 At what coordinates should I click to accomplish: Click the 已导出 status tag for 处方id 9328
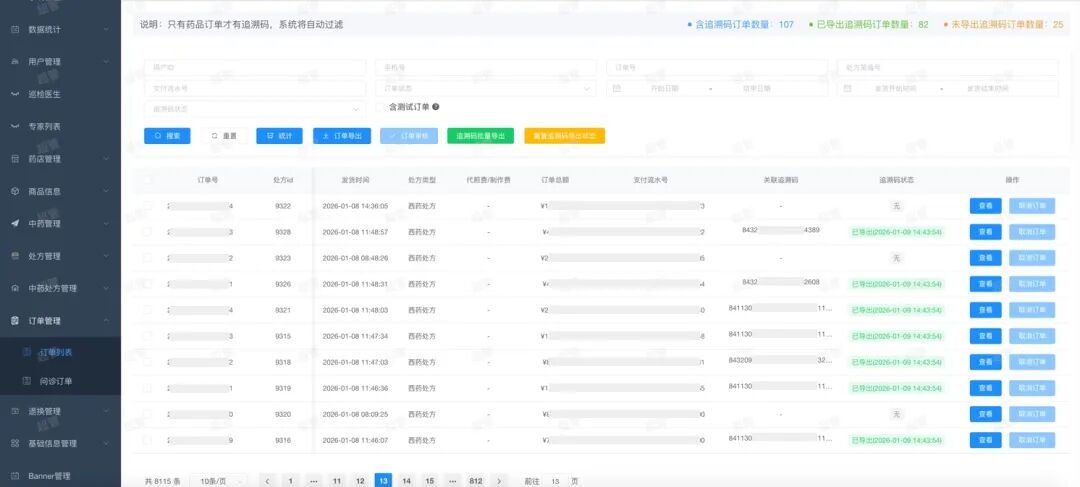tap(895, 232)
